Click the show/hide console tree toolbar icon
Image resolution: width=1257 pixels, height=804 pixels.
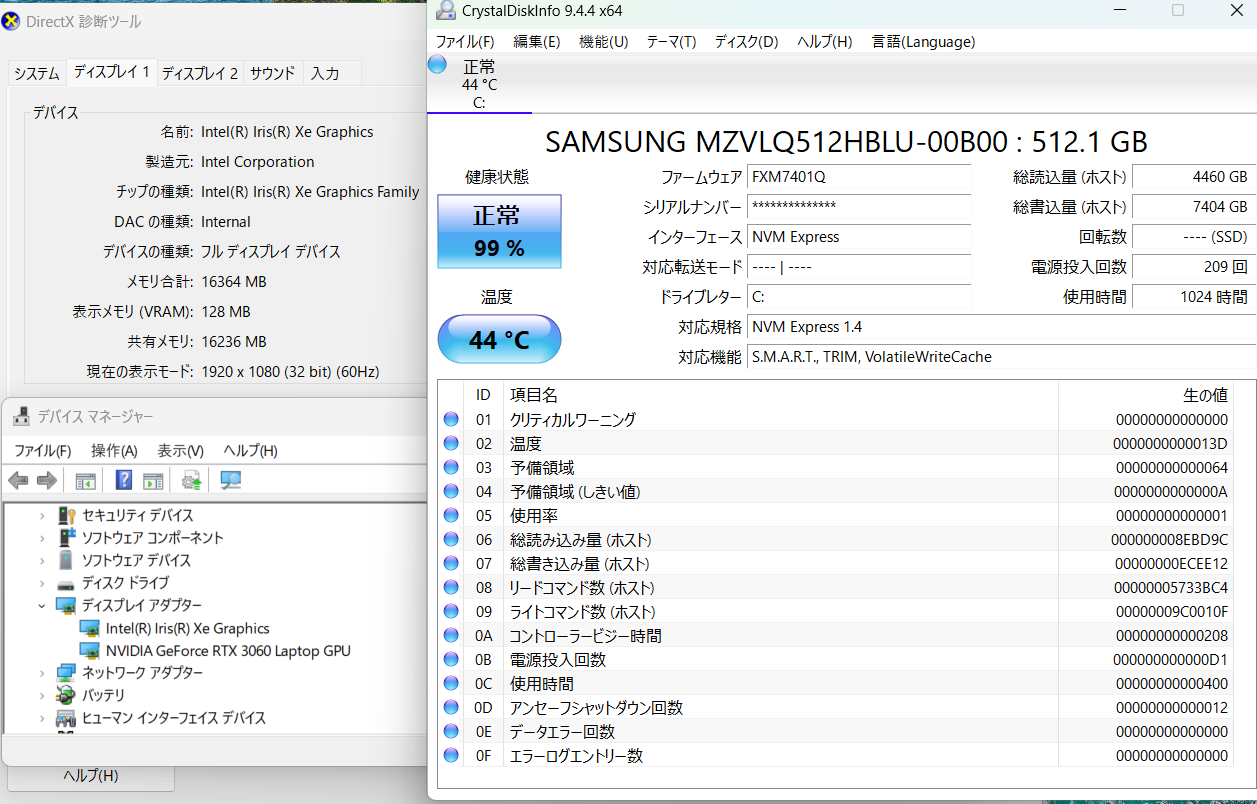tap(86, 481)
